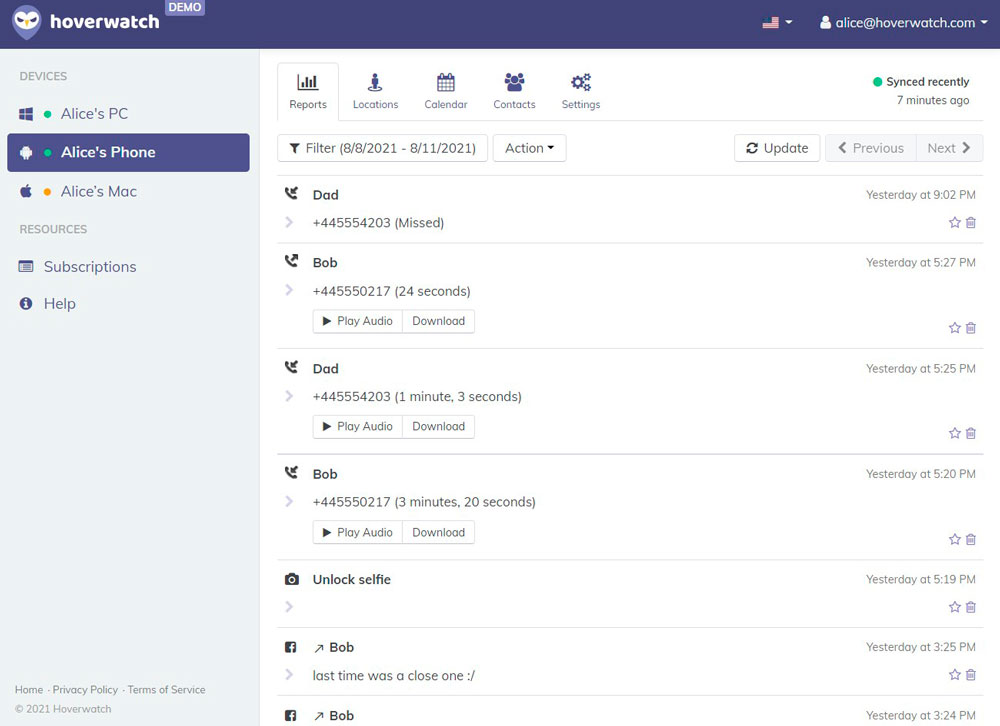Toggle star on Bob's 3 minutes call
Viewport: 1000px width, 726px height.
[954, 540]
